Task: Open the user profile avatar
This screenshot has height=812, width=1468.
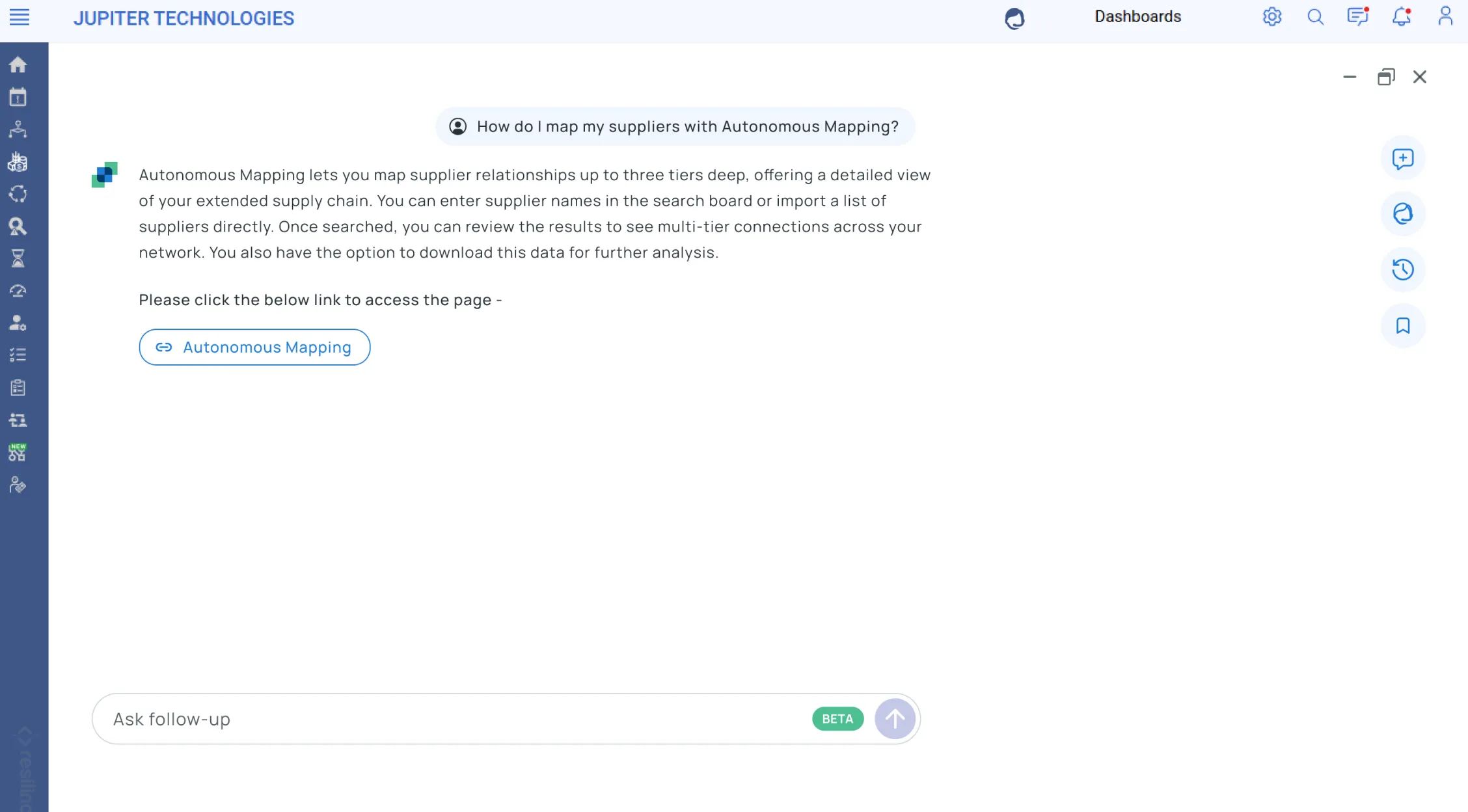Action: [x=1445, y=16]
